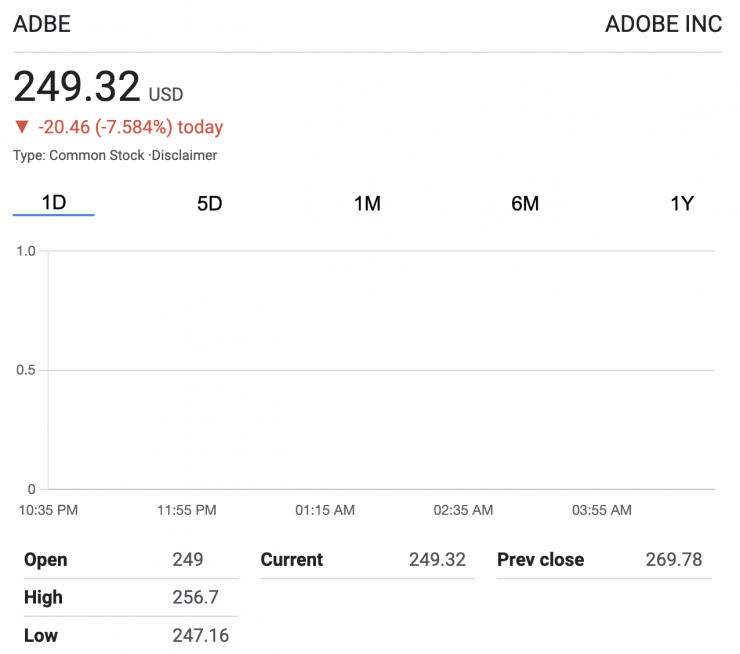
Task: Click the 01:15 AM time axis label
Action: click(324, 510)
